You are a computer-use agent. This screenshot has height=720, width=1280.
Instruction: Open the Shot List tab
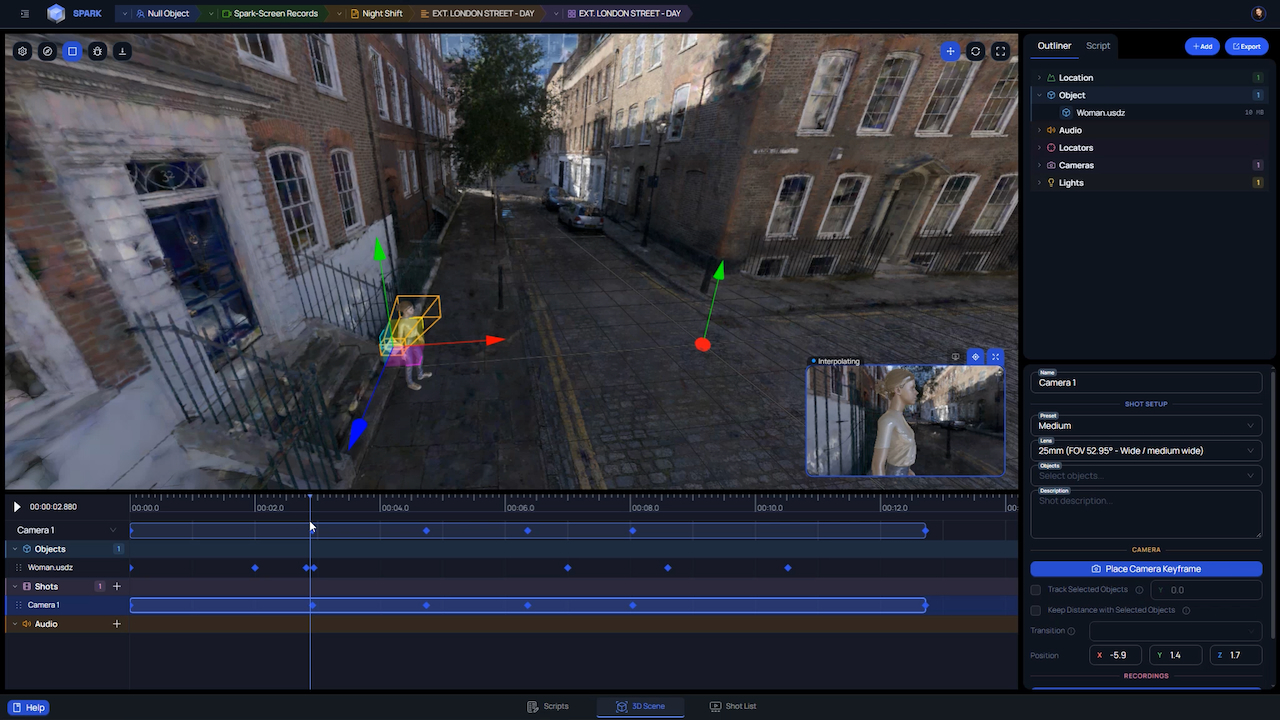coord(732,707)
